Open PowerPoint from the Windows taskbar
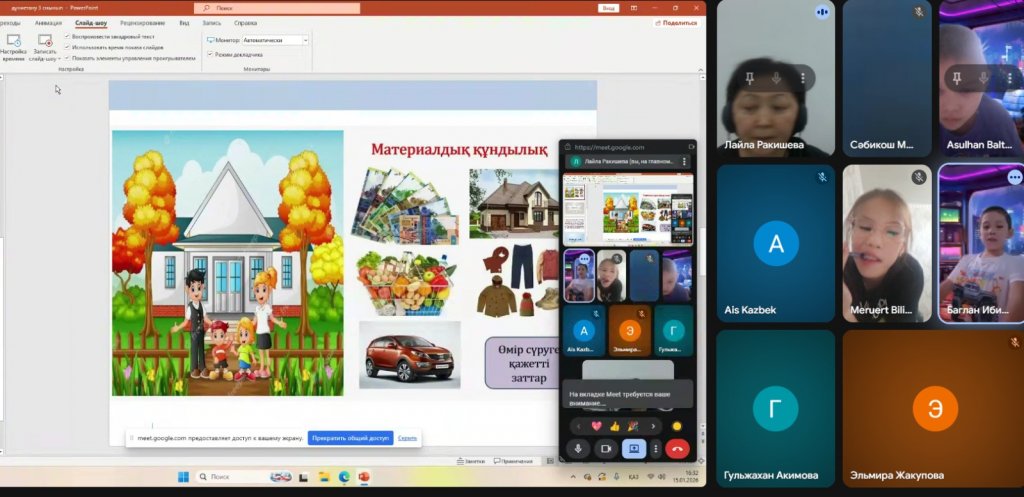 [x=364, y=477]
